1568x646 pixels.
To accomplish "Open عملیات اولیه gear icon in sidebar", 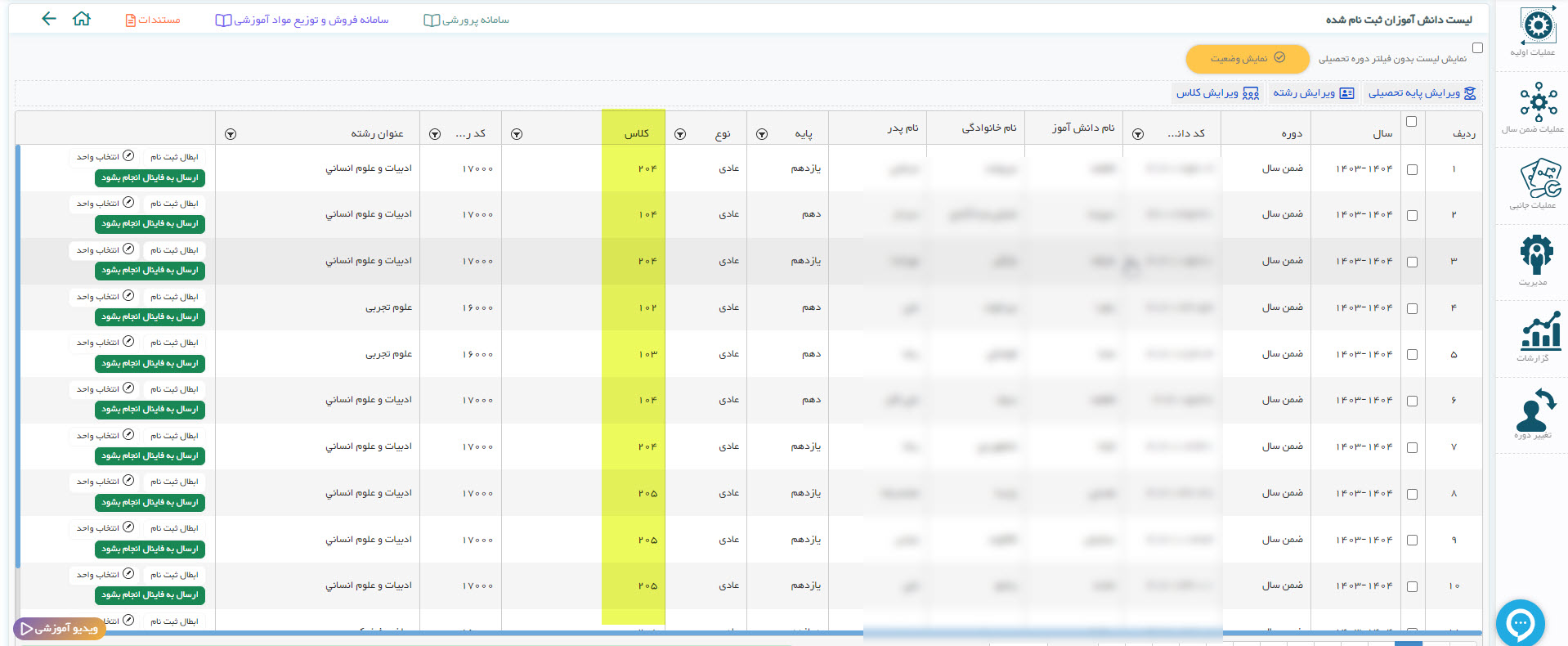I will pos(1538,27).
